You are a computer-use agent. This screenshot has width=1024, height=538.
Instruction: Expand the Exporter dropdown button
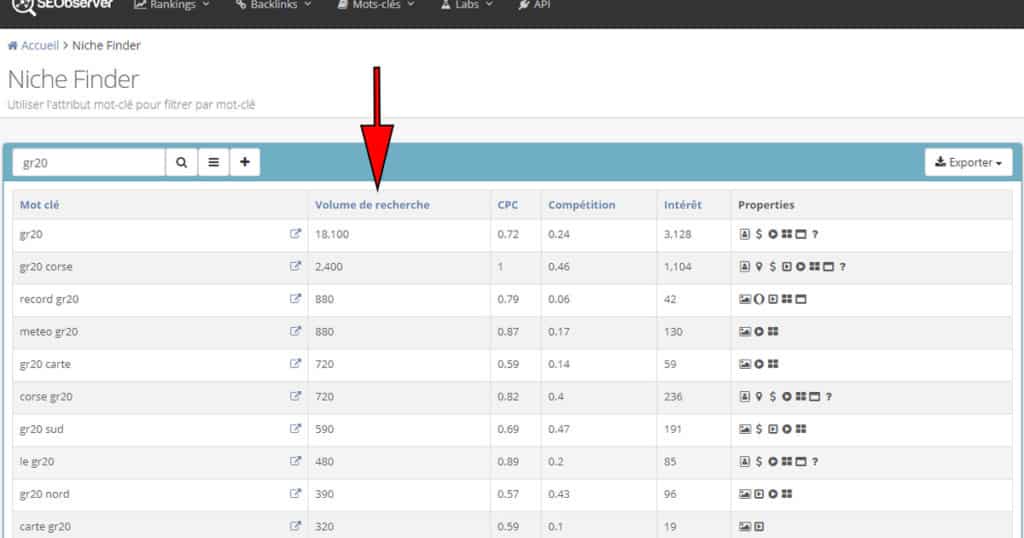point(968,163)
